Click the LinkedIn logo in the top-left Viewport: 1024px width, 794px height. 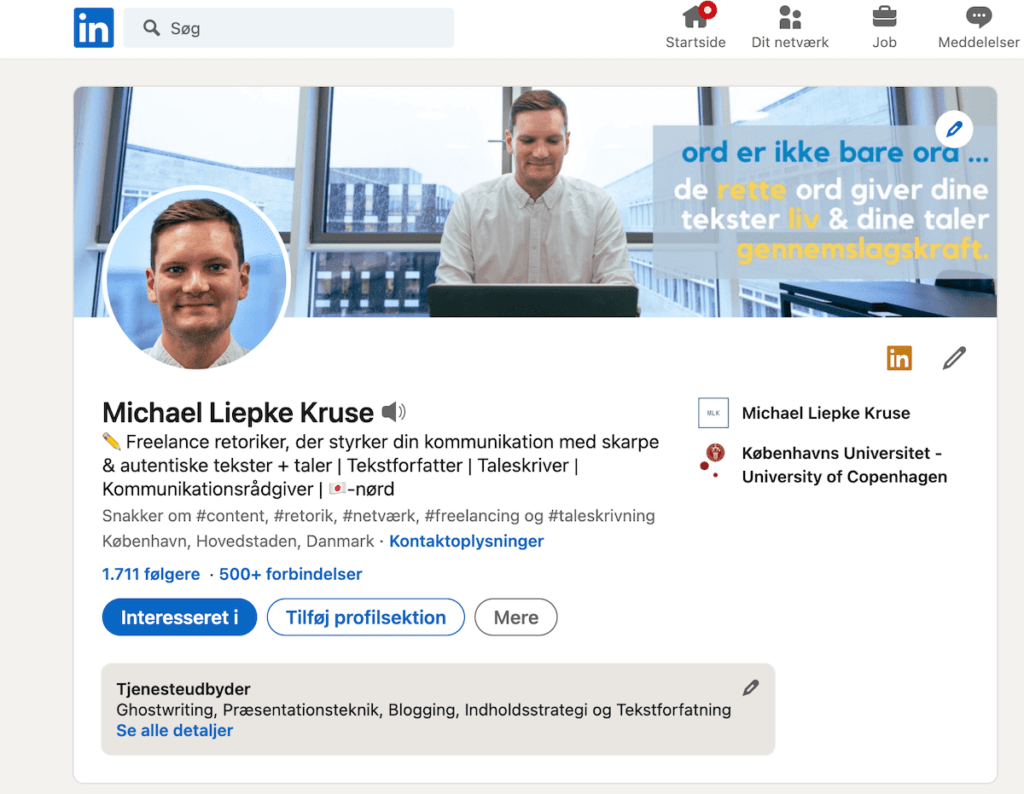(x=93, y=27)
